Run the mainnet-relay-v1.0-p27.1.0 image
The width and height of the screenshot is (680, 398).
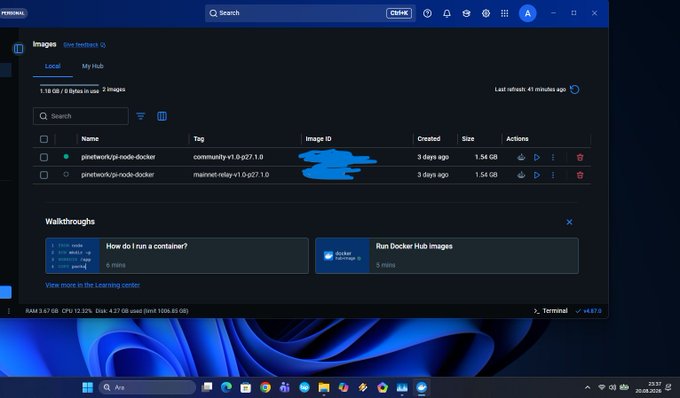[x=537, y=175]
